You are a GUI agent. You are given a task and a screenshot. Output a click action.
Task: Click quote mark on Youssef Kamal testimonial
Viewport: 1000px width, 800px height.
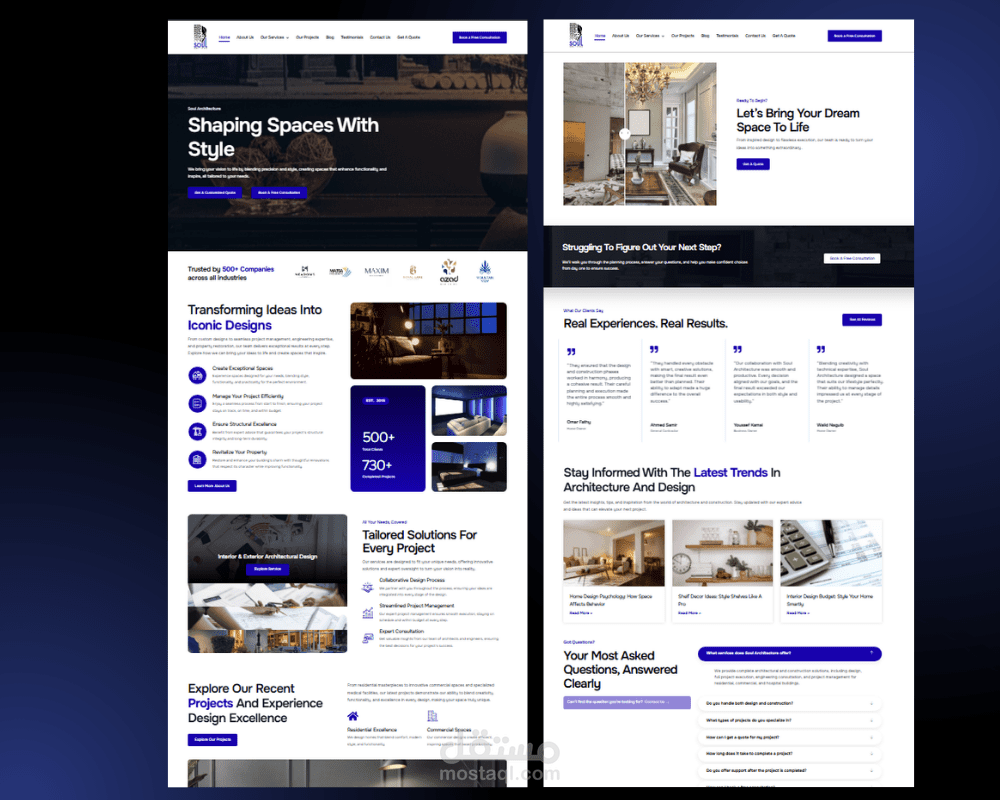pyautogui.click(x=737, y=350)
